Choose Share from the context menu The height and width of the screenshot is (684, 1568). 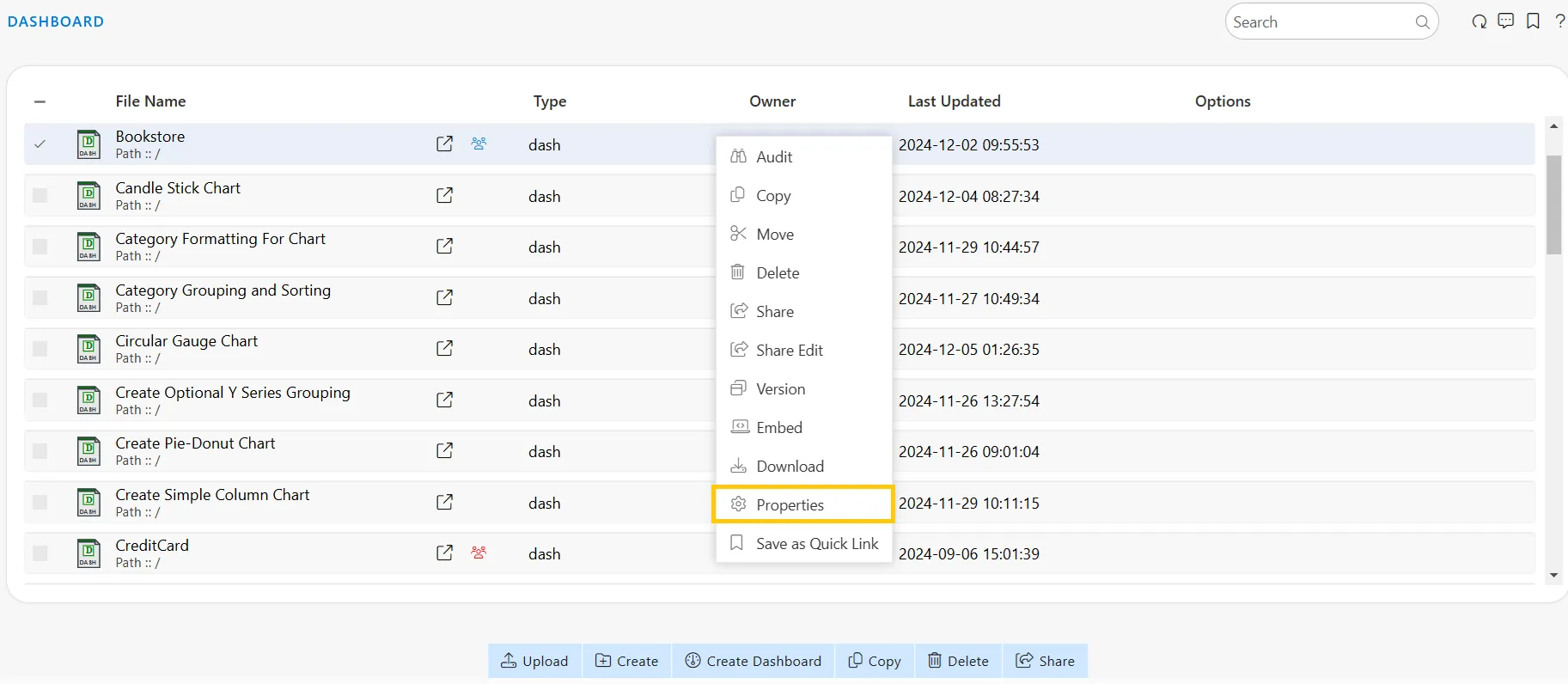point(803,311)
